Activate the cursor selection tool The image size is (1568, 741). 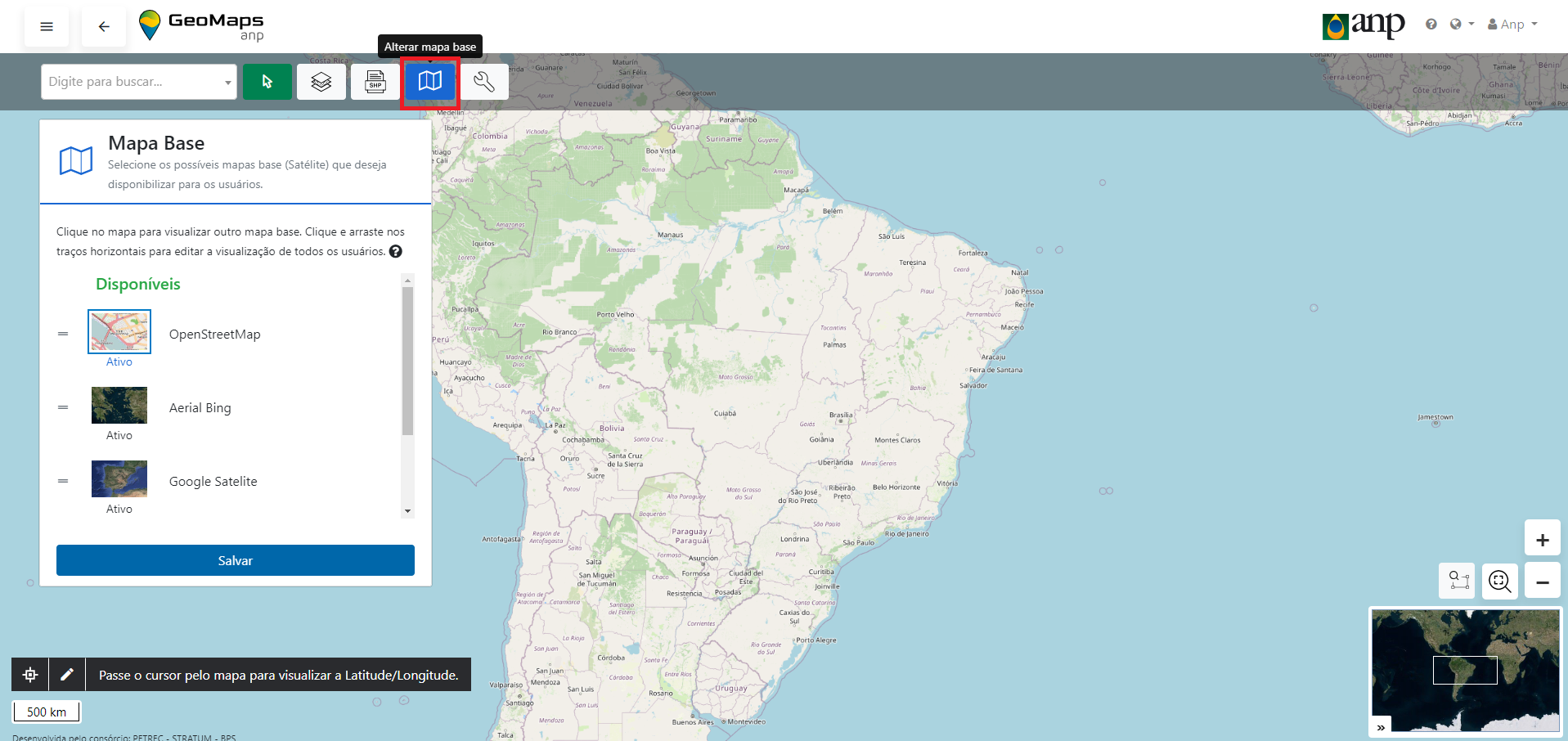tap(267, 82)
